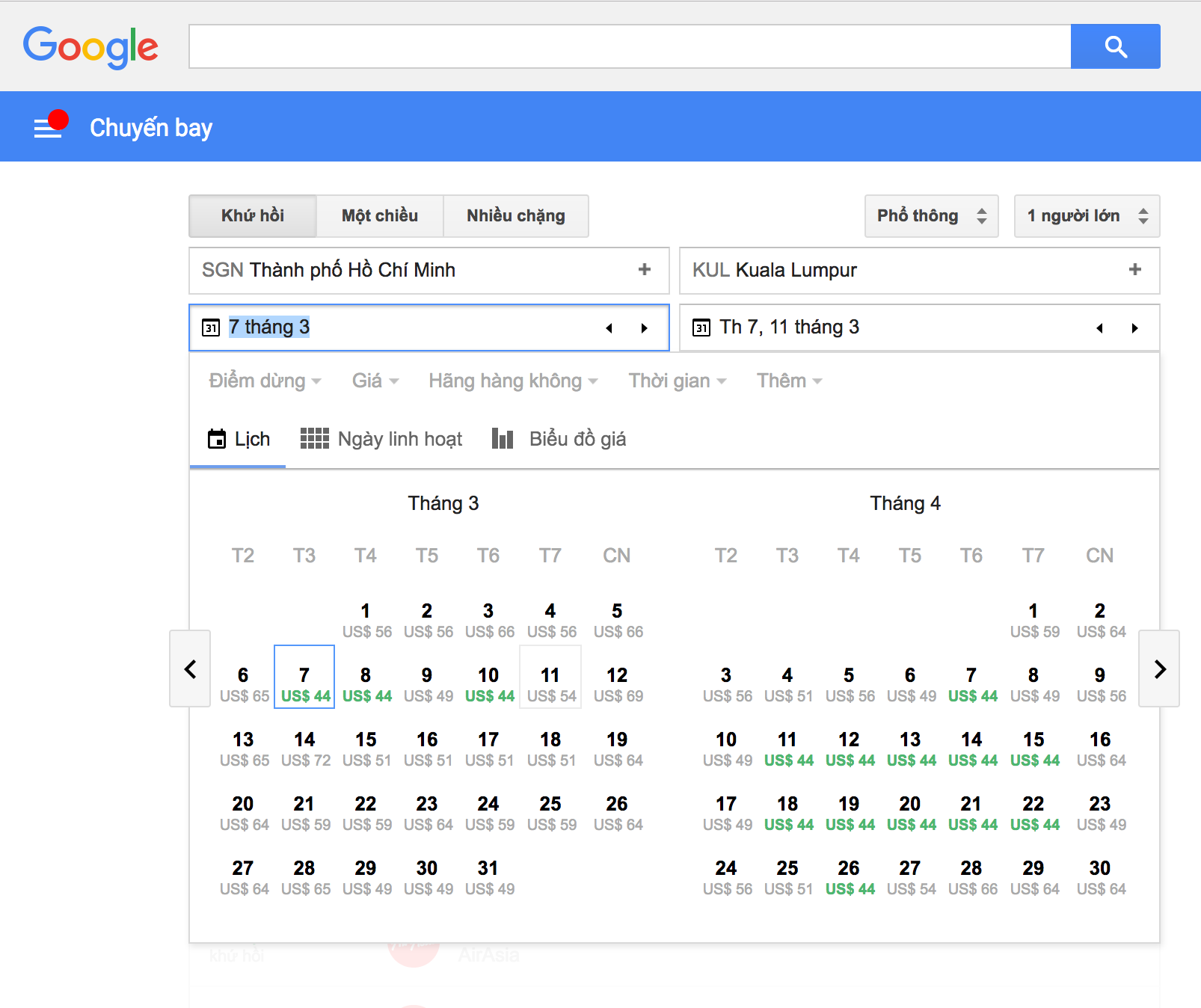
Task: Click the Lịch calendar tab icon
Action: 217,439
